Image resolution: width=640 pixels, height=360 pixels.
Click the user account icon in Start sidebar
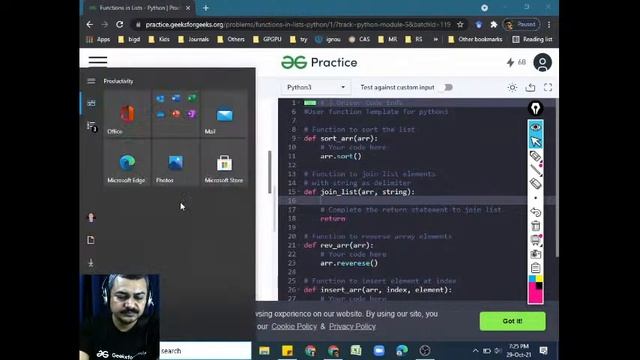click(91, 217)
